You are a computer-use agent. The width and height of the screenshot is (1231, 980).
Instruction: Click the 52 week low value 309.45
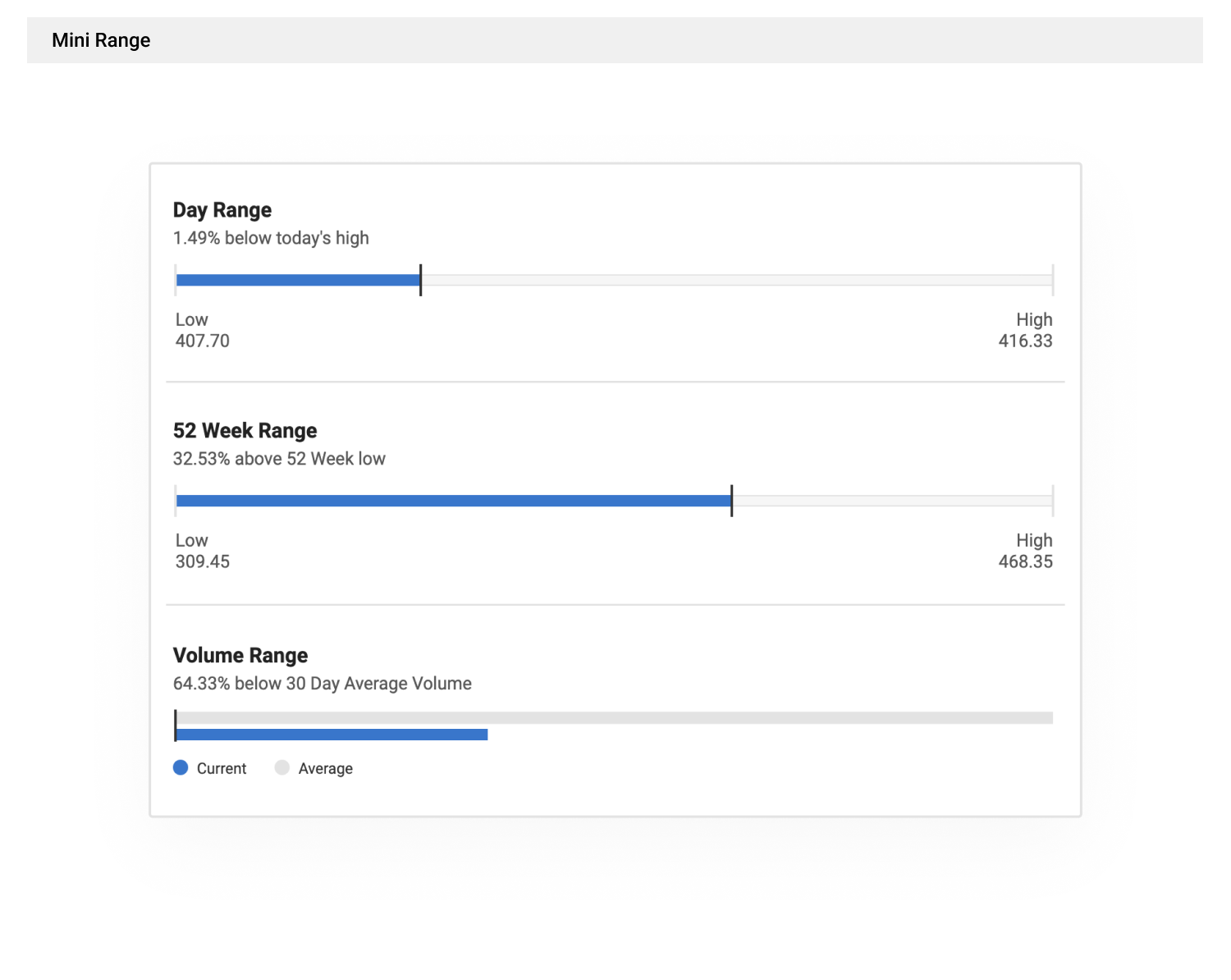[x=203, y=561]
